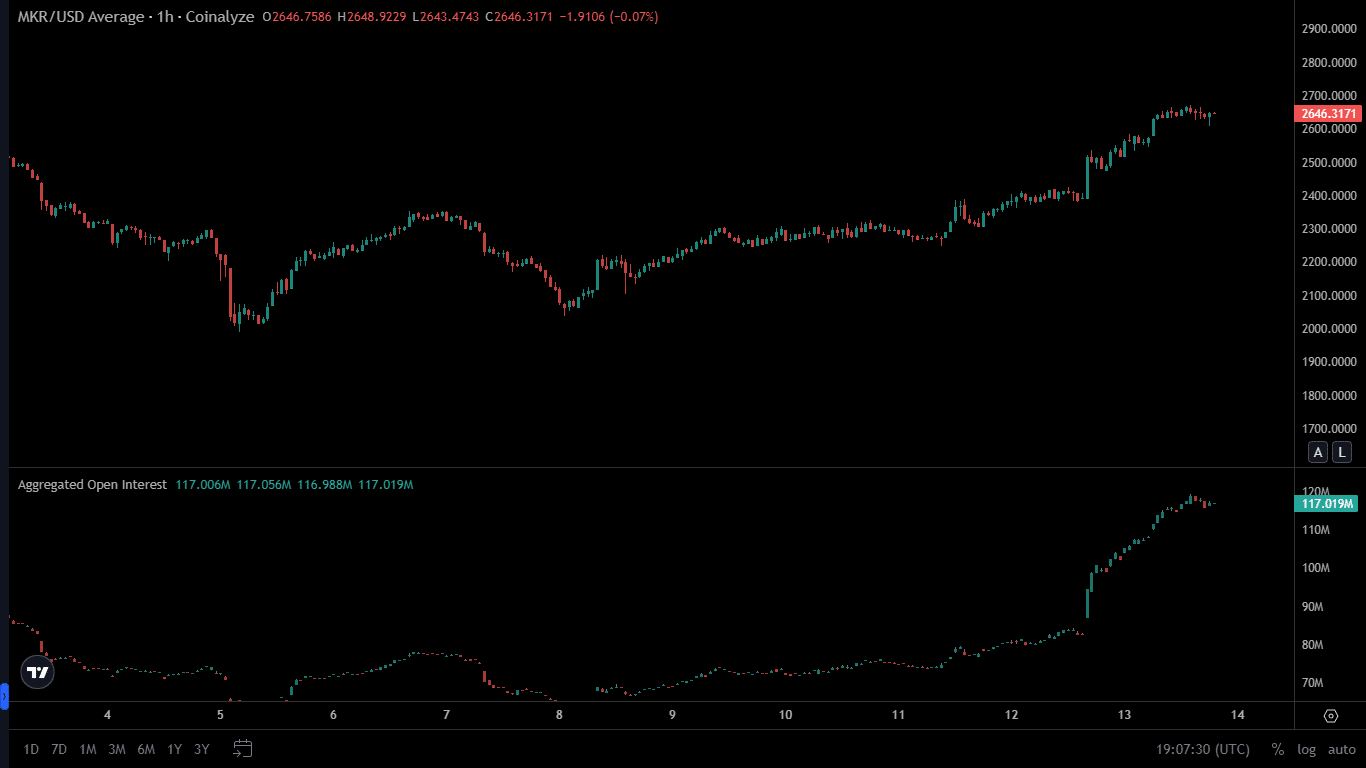
Task: Click the open value O2646.7586 in header
Action: click(x=297, y=17)
